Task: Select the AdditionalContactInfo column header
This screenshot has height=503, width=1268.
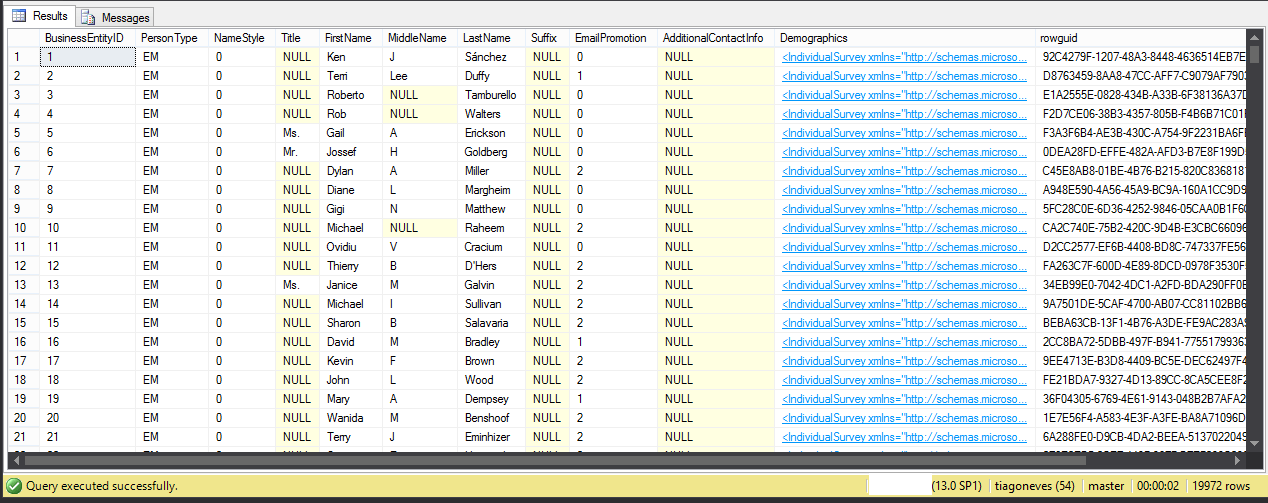Action: pyautogui.click(x=717, y=38)
